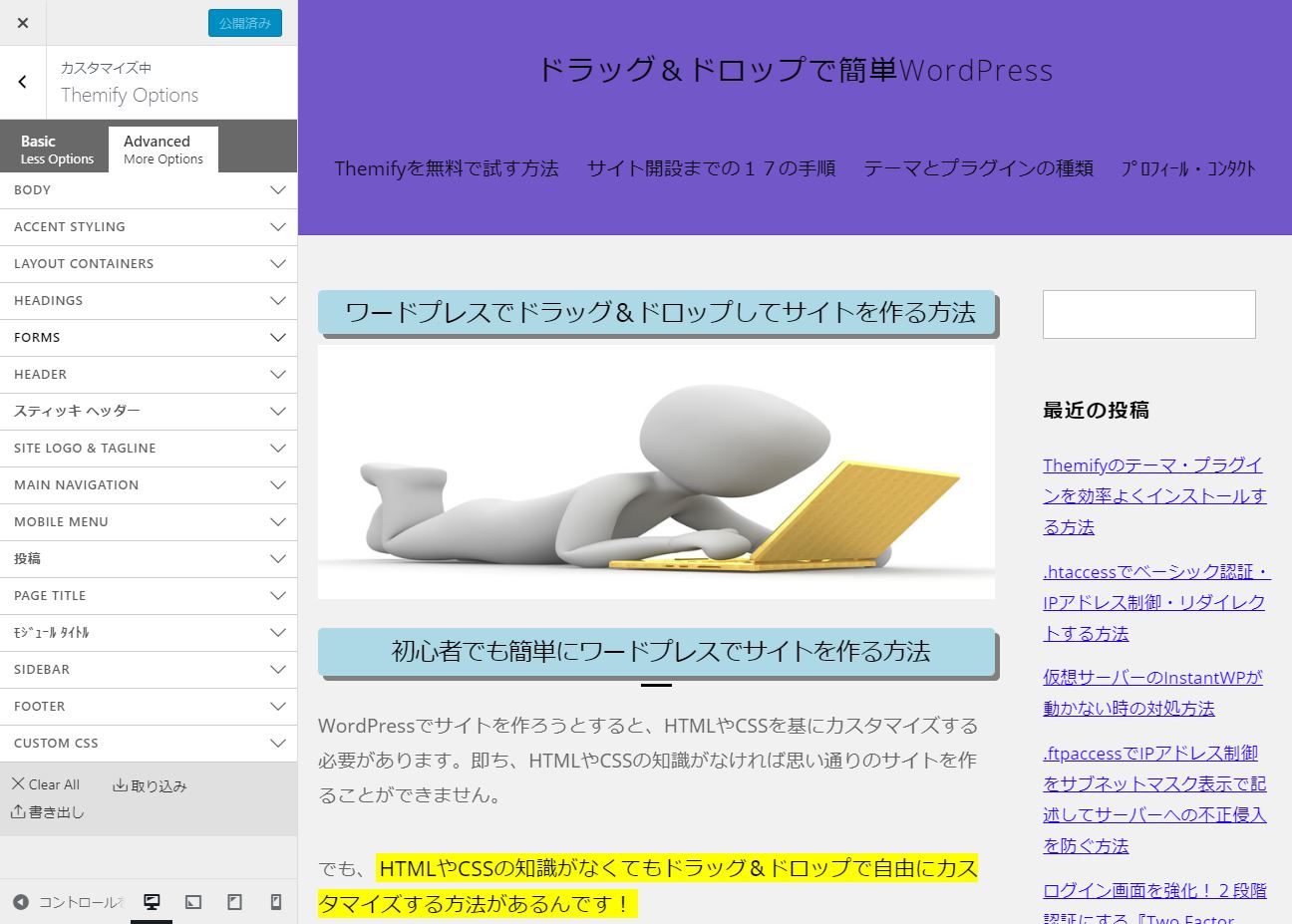The height and width of the screenshot is (924, 1292).
Task: Click the 公開済み publish button
Action: [245, 23]
